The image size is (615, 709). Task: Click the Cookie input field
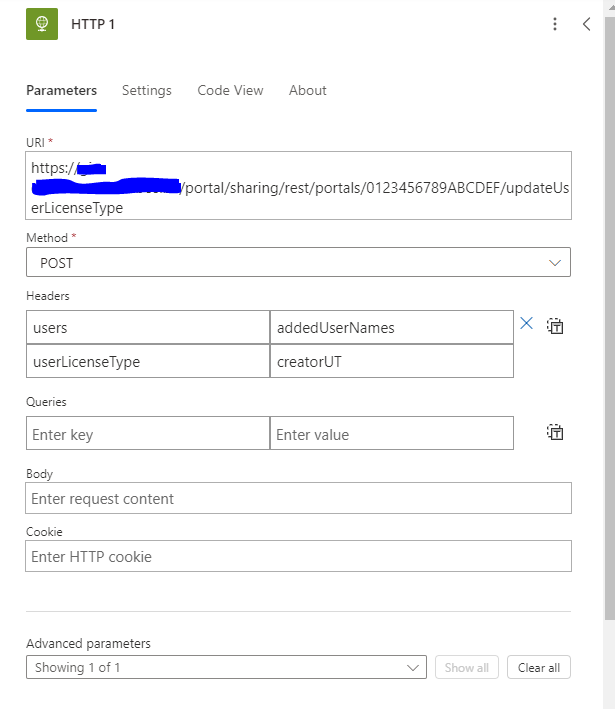click(x=298, y=556)
